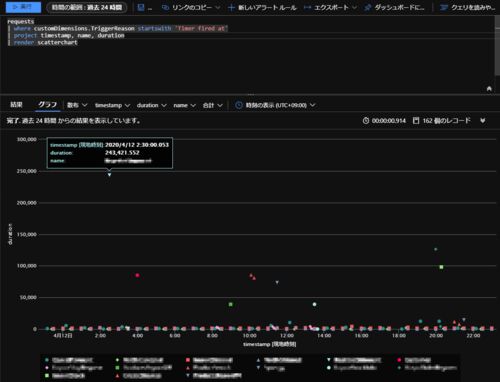The width and height of the screenshot is (500, 382).
Task: Expand the timestamp axis dropdown
Action: click(x=112, y=105)
